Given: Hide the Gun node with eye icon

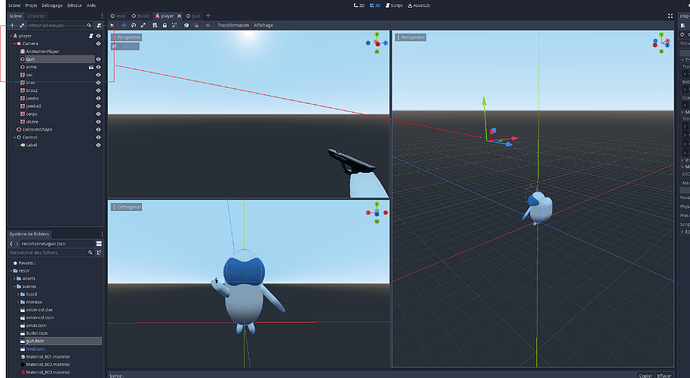Looking at the screenshot, I should pyautogui.click(x=98, y=59).
